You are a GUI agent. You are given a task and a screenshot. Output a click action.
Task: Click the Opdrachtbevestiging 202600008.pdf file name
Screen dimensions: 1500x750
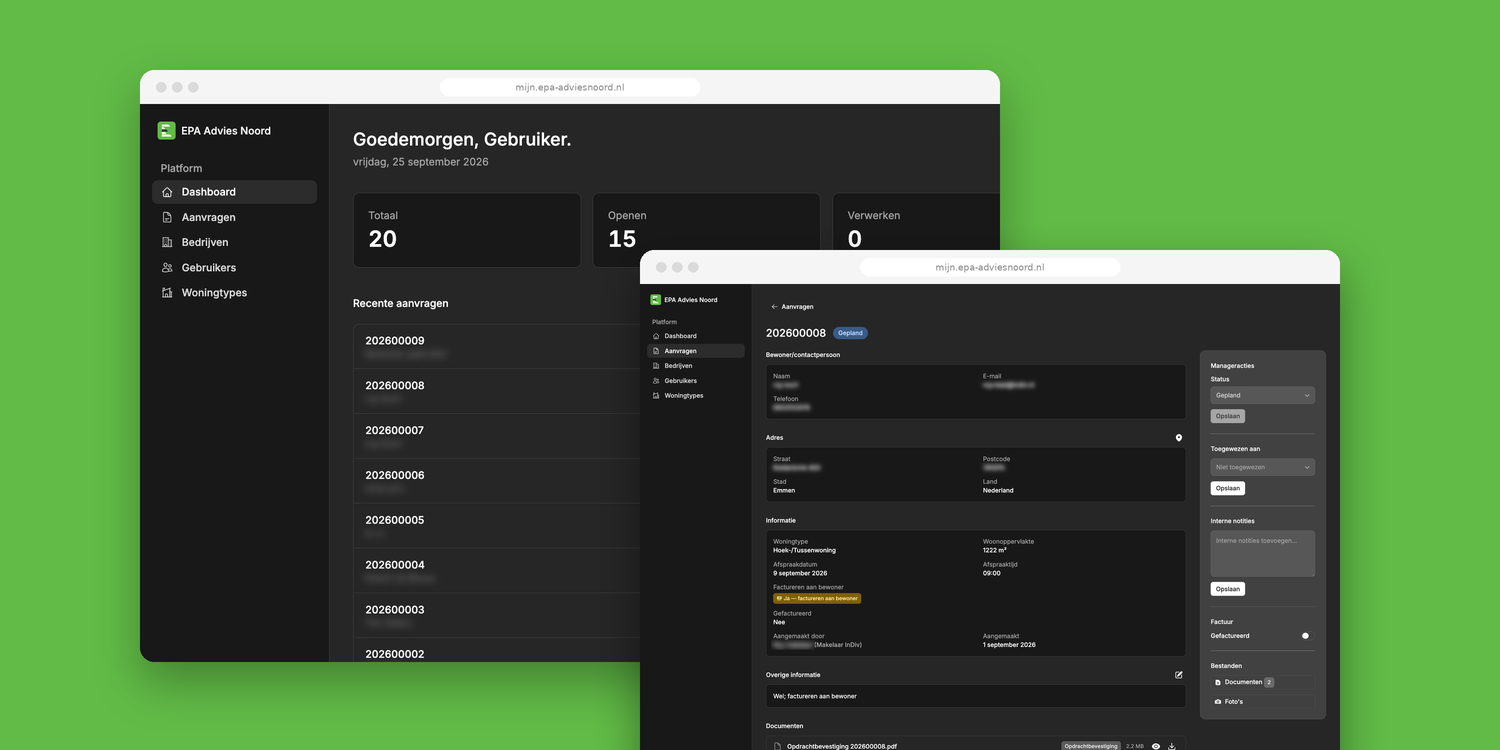coord(842,746)
